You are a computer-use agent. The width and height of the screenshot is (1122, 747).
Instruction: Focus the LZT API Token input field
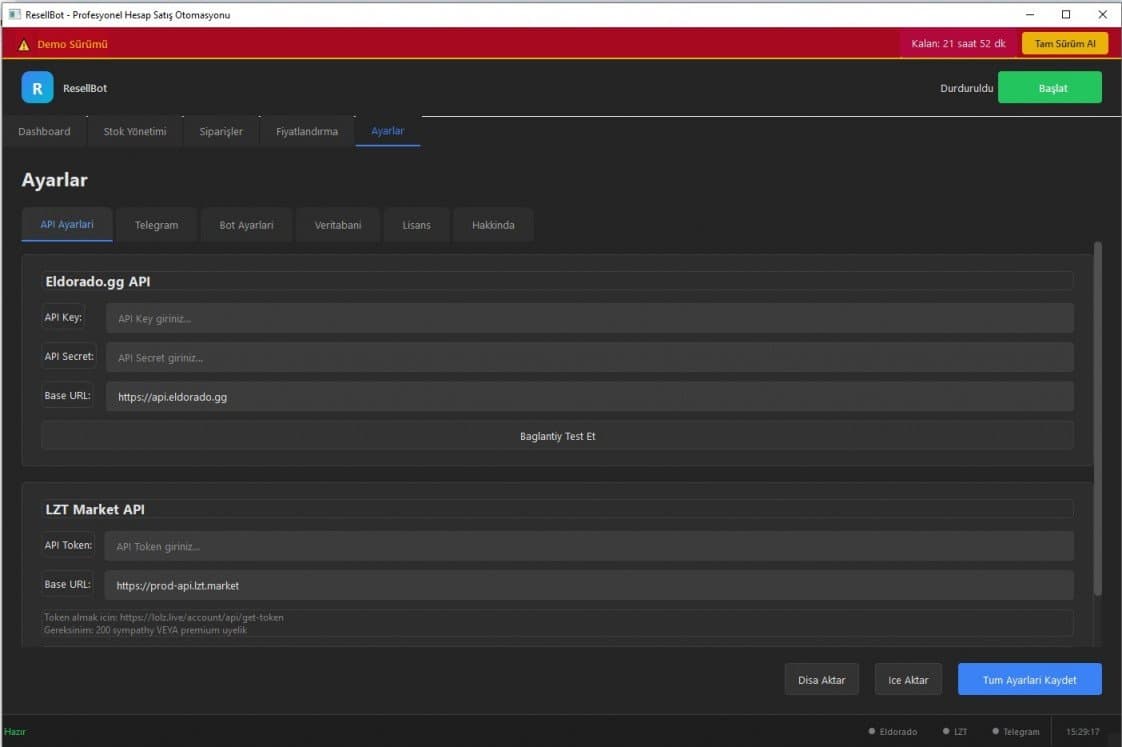[x=589, y=547]
